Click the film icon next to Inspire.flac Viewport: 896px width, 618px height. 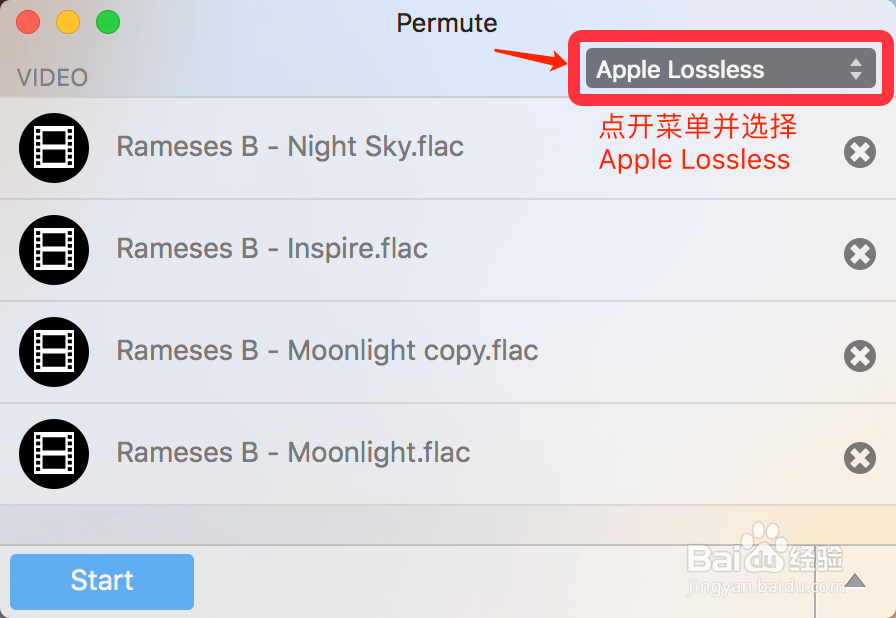pos(54,250)
